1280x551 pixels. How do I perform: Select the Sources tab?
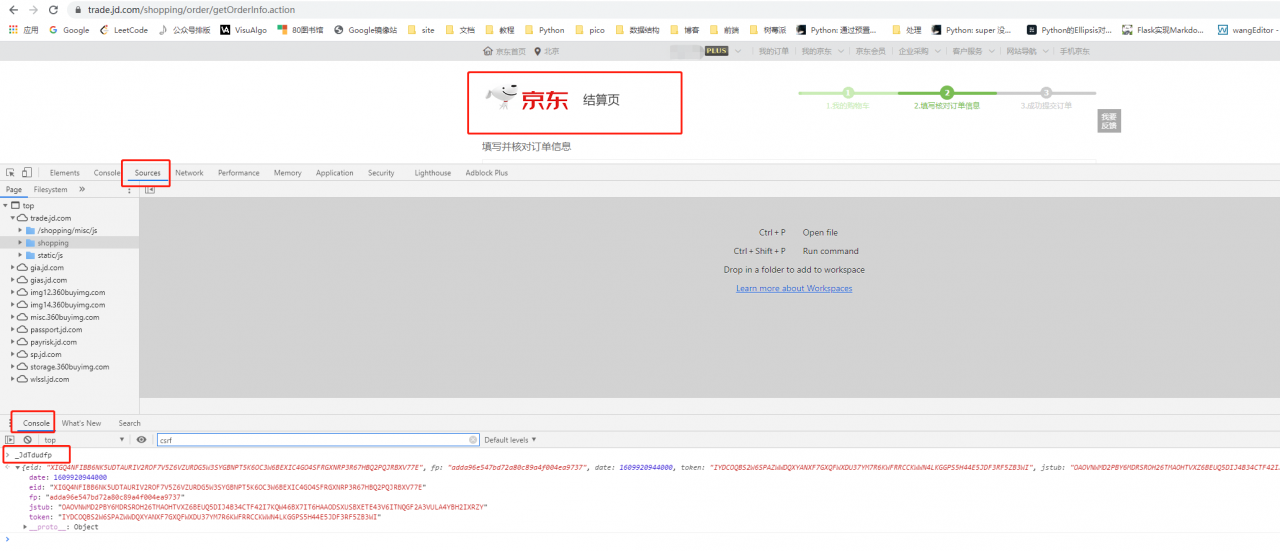pyautogui.click(x=147, y=173)
